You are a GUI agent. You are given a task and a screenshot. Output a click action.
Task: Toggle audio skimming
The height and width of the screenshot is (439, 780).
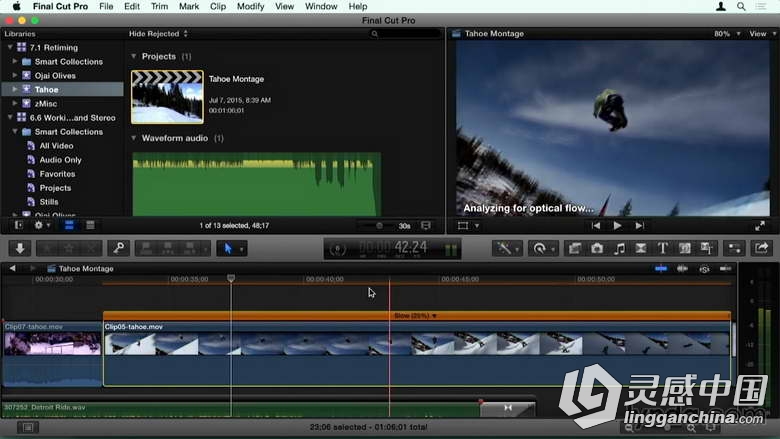[x=682, y=268]
